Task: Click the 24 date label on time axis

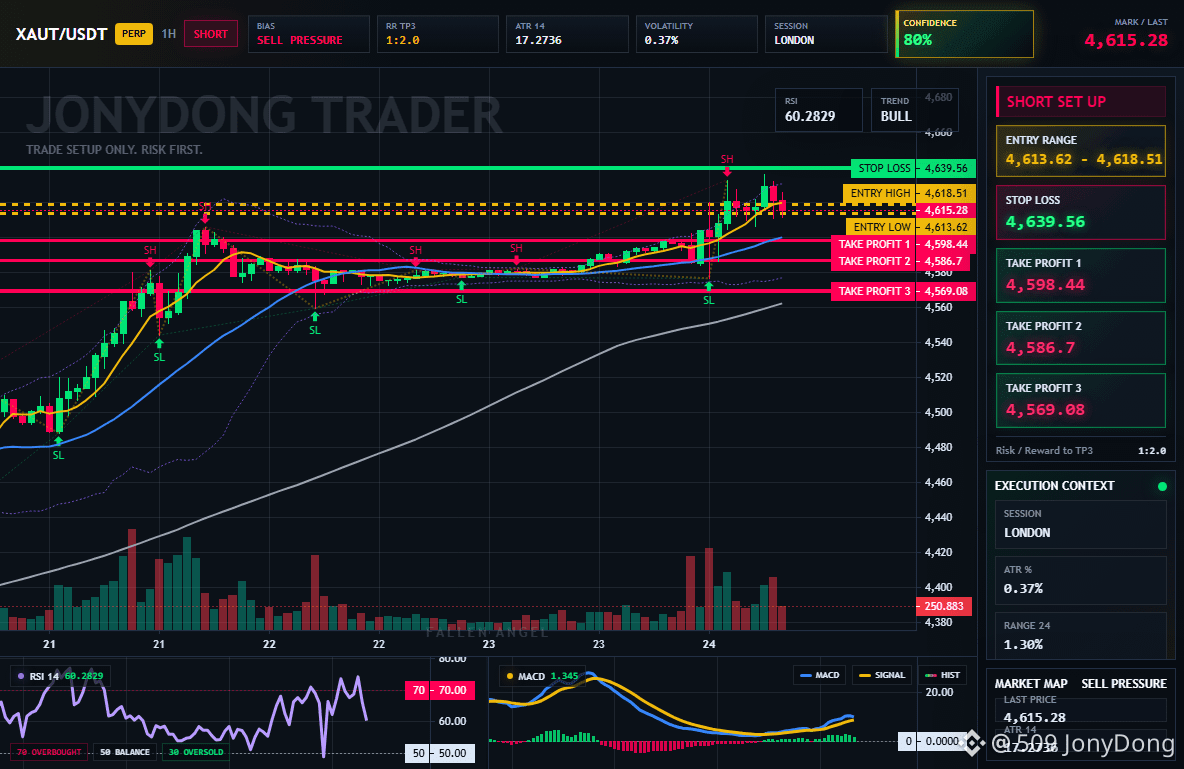Action: [x=708, y=644]
